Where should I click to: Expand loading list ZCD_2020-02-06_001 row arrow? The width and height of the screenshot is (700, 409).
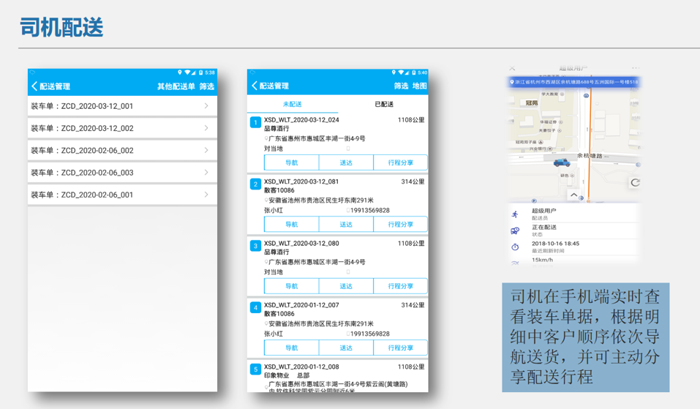click(x=206, y=195)
